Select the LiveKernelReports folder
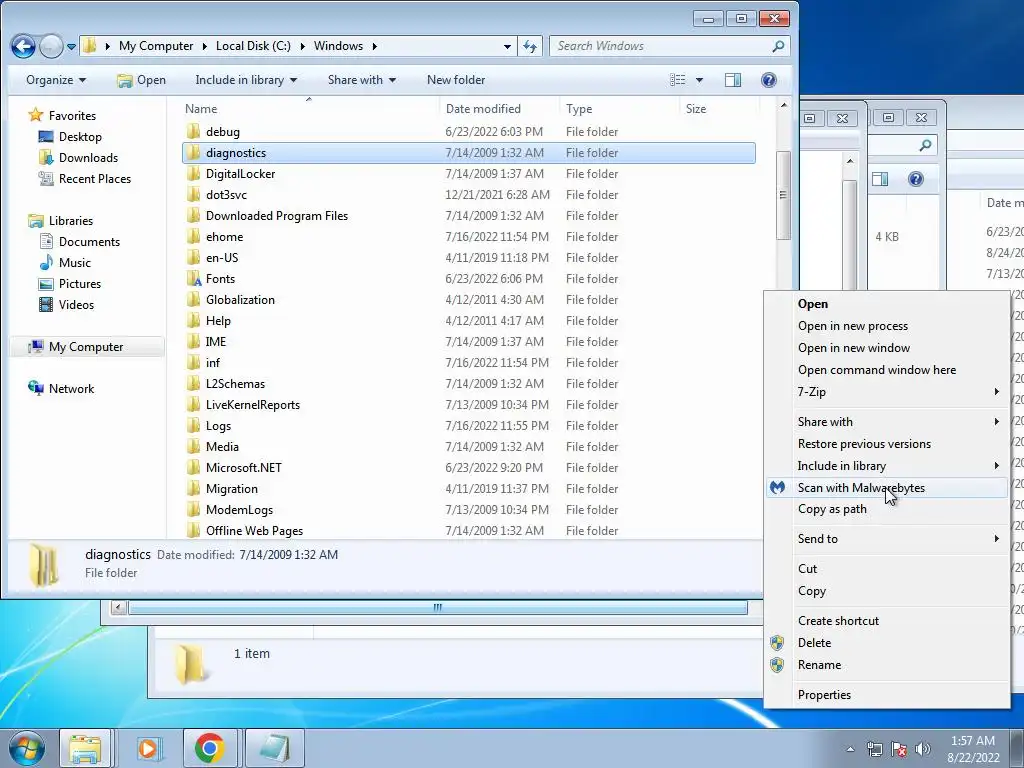 [x=253, y=405]
